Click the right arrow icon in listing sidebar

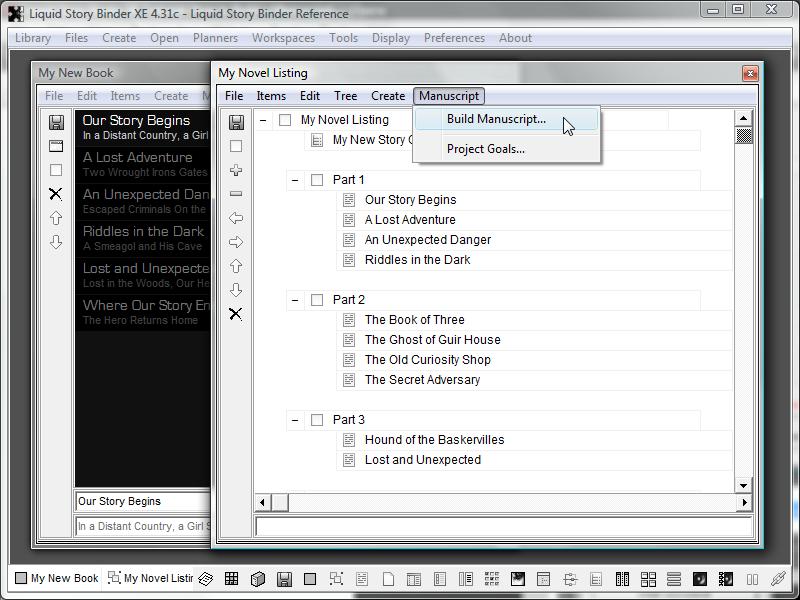tap(236, 242)
